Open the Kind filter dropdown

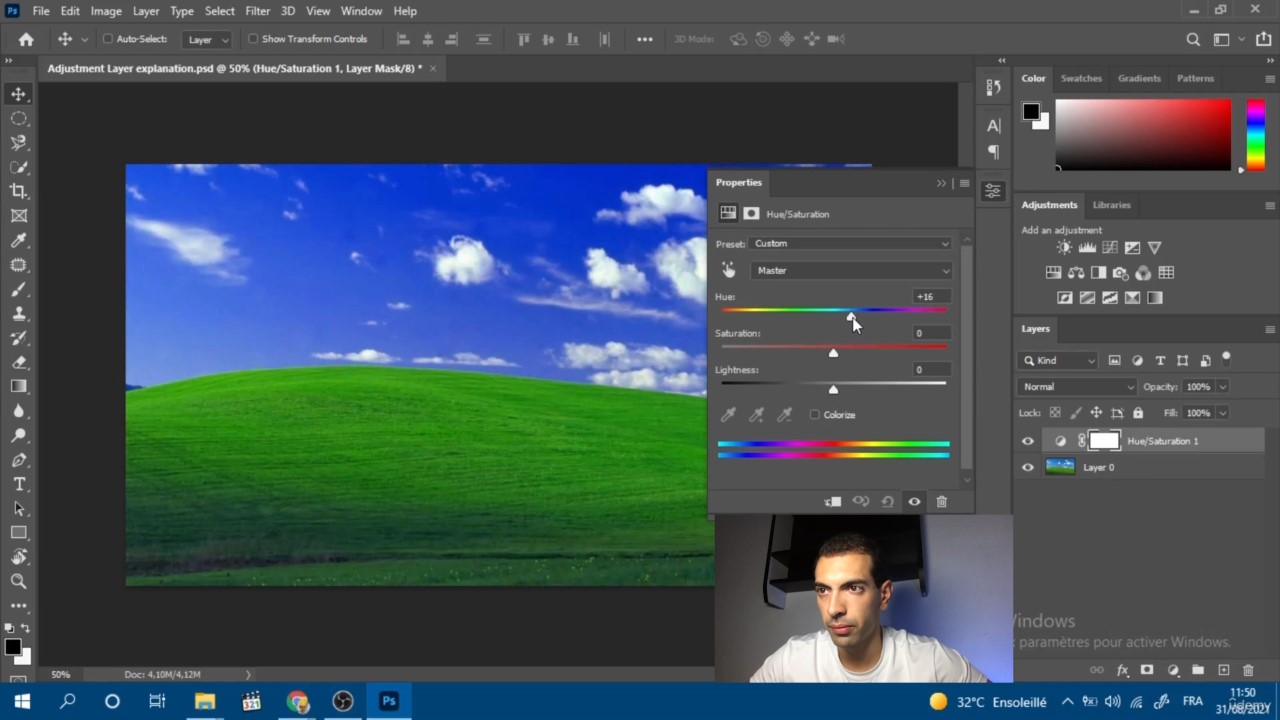coord(1059,360)
